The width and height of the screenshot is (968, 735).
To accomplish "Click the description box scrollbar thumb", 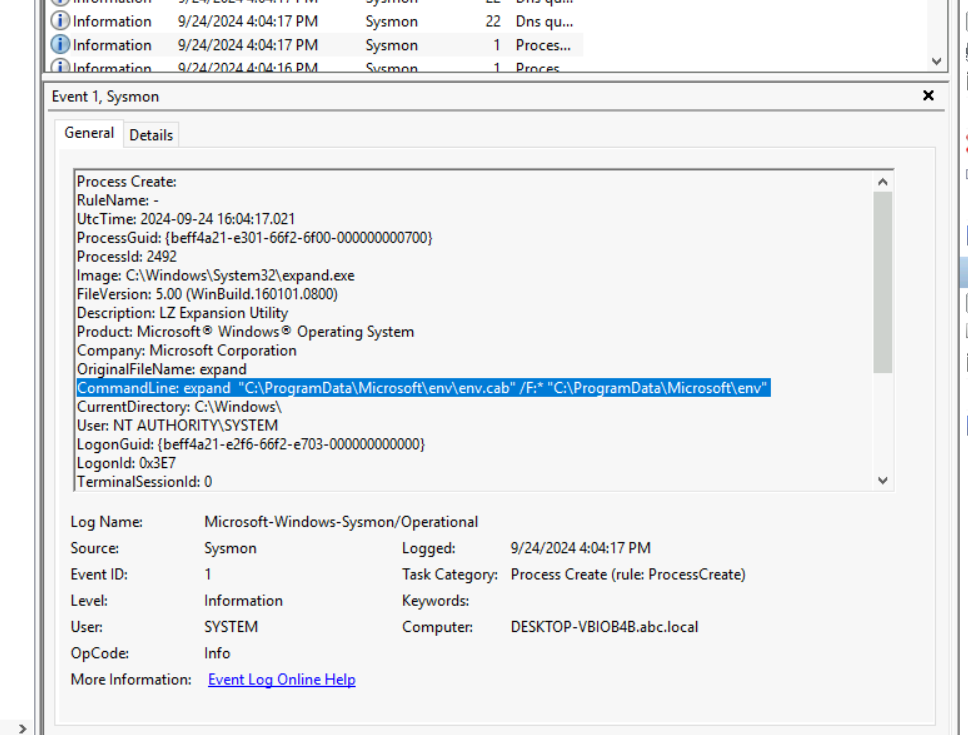I will coord(882,282).
